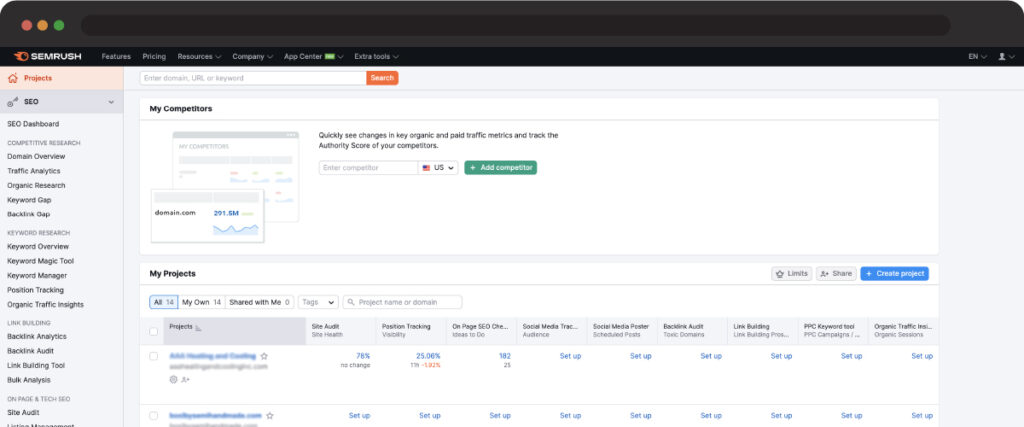Click the Limits button
The image size is (1024, 427).
click(x=792, y=274)
